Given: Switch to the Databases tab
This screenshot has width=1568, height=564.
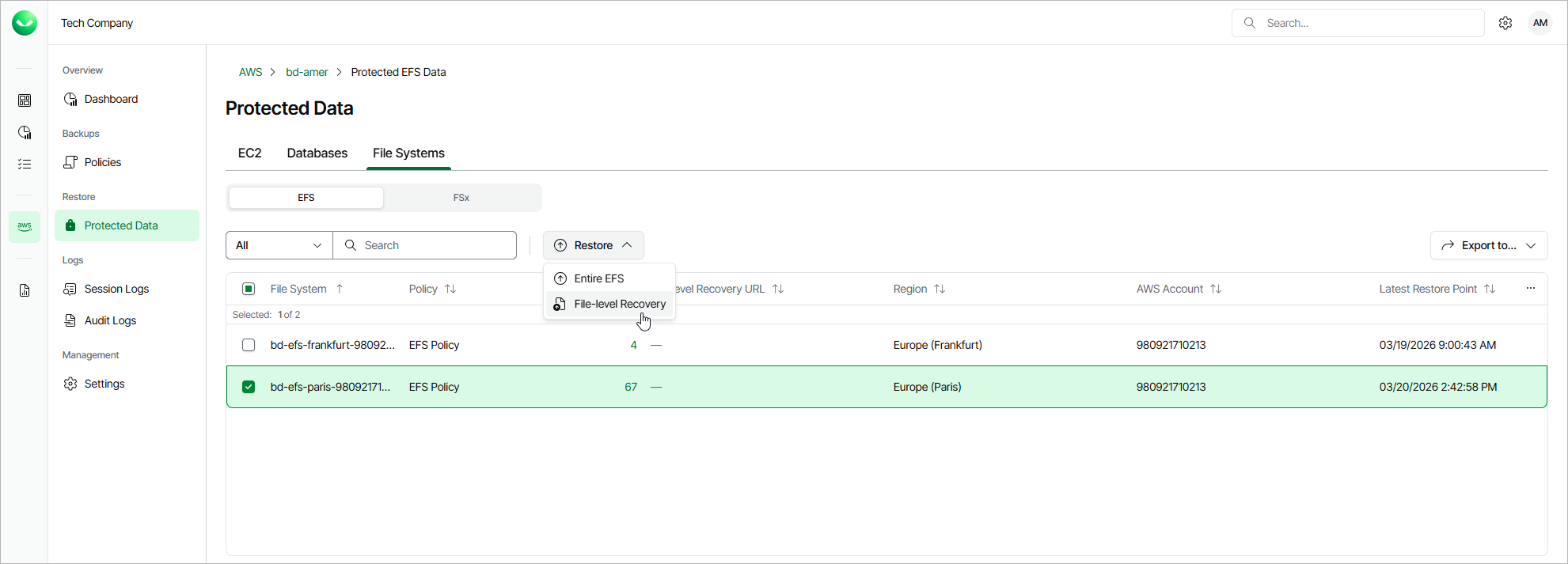Looking at the screenshot, I should tap(317, 153).
